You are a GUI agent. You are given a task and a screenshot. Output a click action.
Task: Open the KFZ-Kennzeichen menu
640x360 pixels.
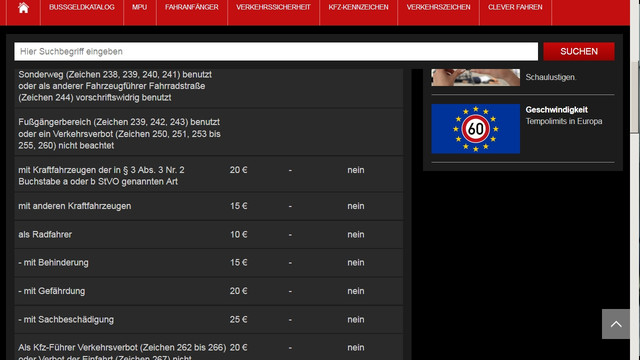click(358, 7)
